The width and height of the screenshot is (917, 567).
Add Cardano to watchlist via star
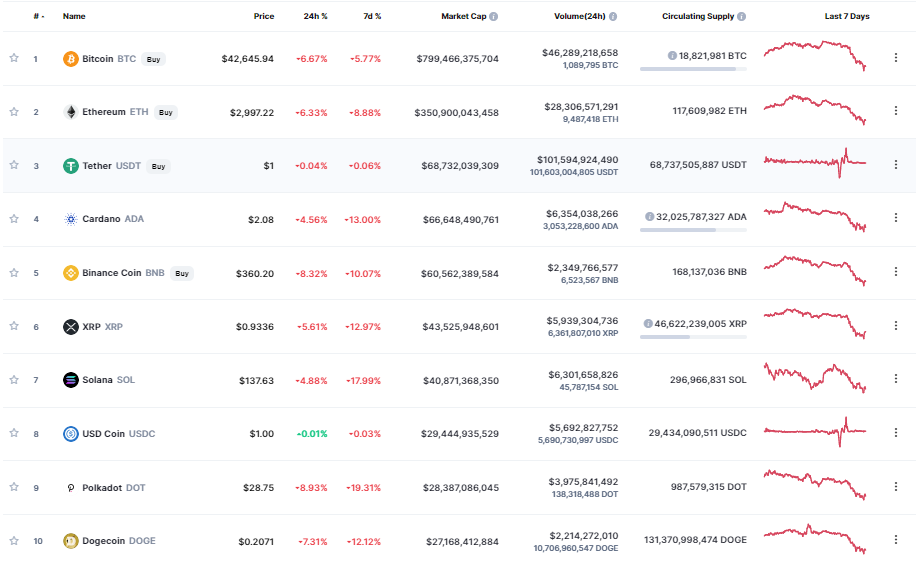coord(14,219)
